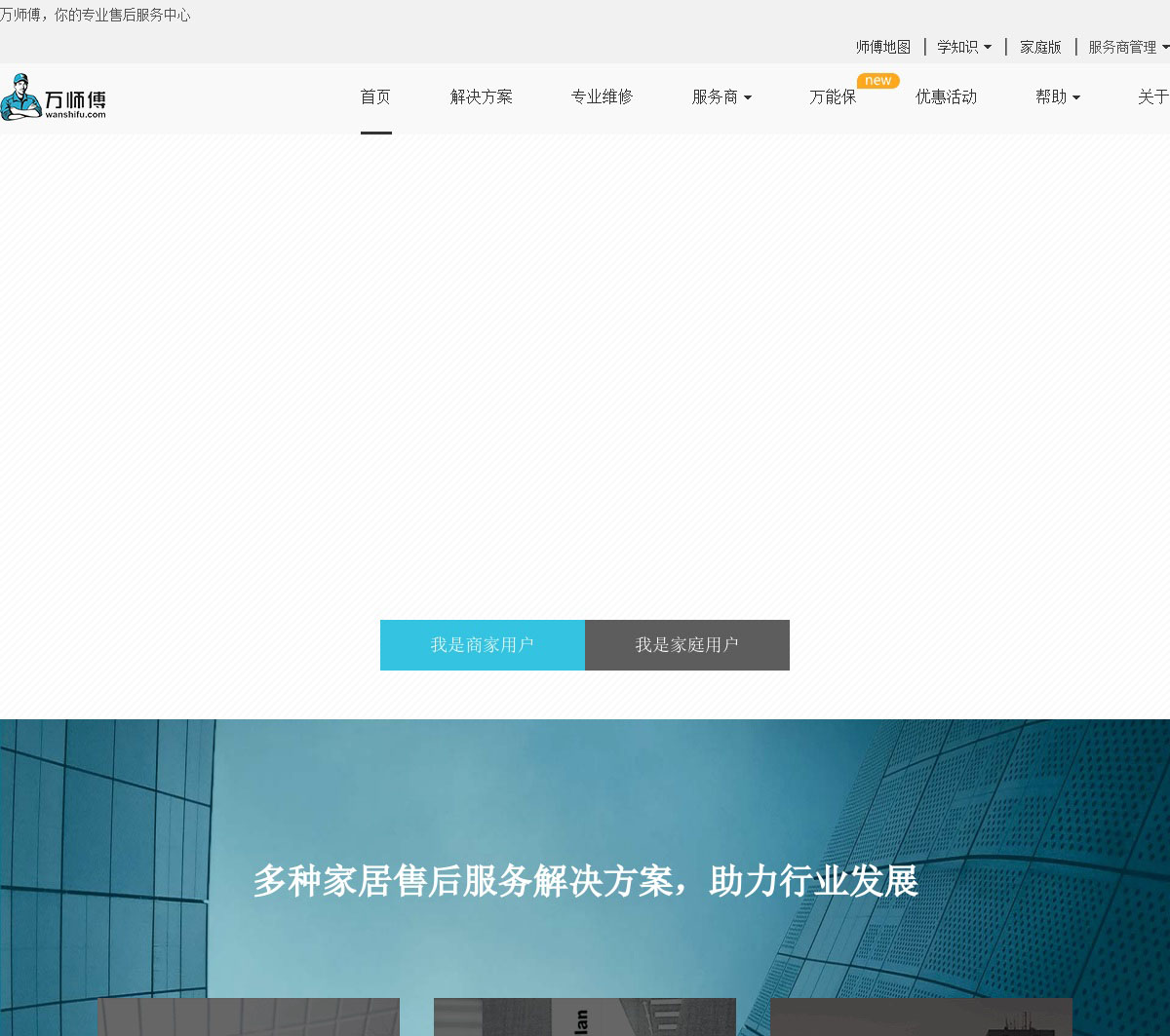Click the 多种家居售后服务解决方案 heading
The image size is (1170, 1036).
[585, 881]
